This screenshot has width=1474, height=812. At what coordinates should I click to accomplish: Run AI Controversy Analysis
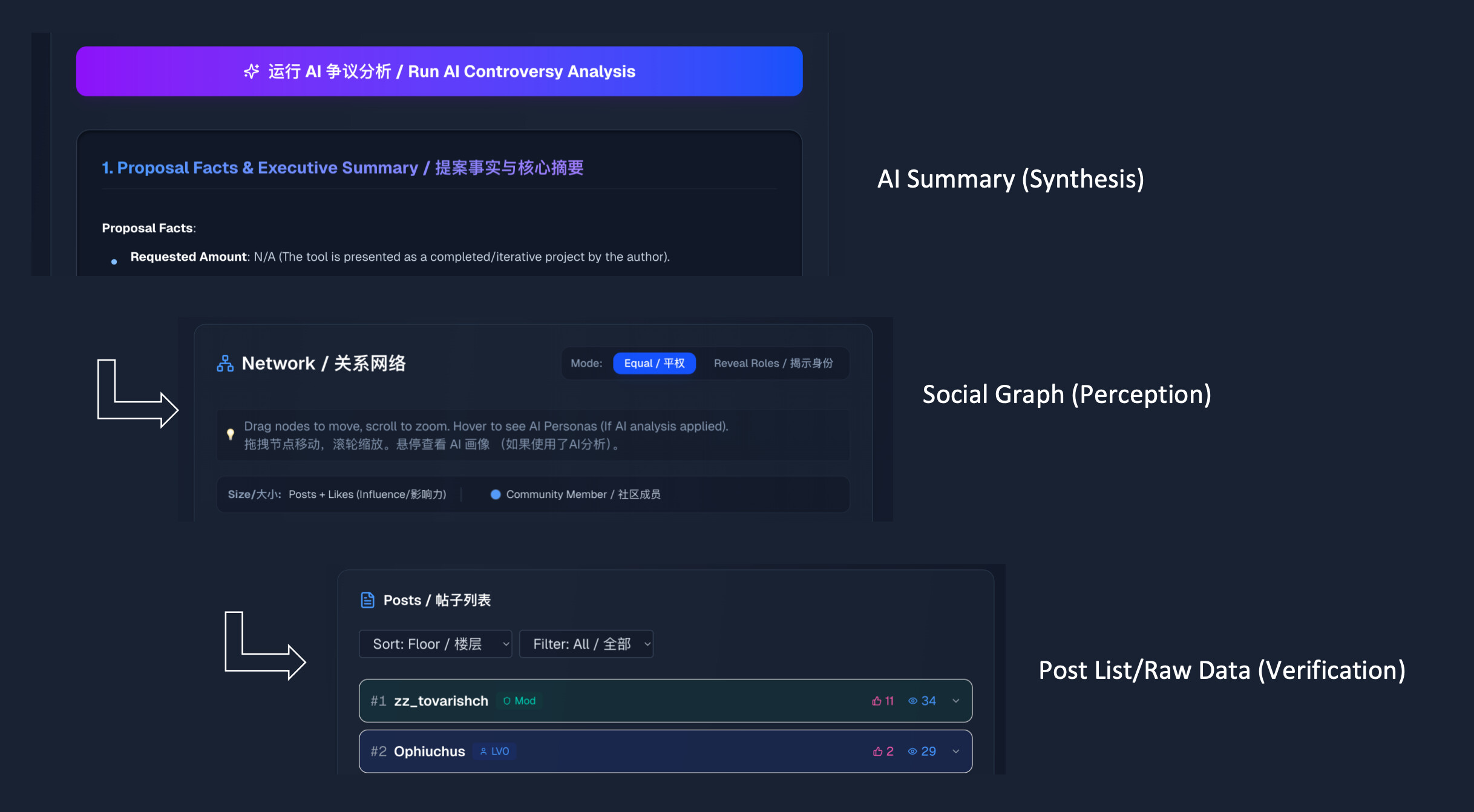coord(439,71)
